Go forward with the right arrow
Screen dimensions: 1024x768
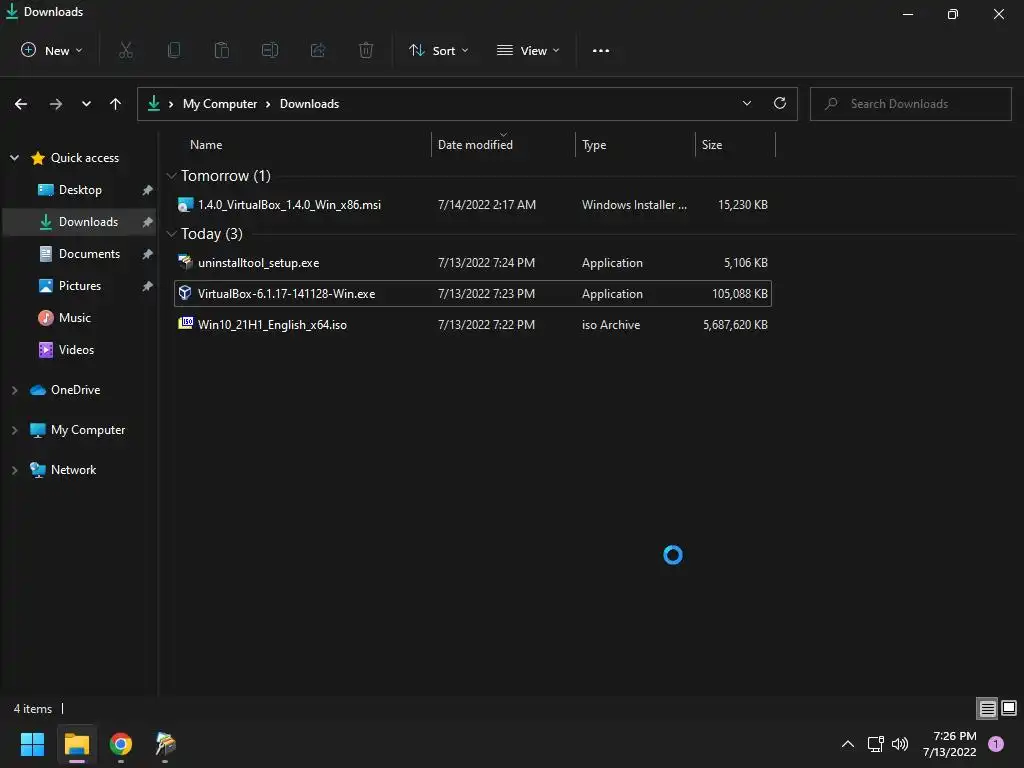(56, 104)
